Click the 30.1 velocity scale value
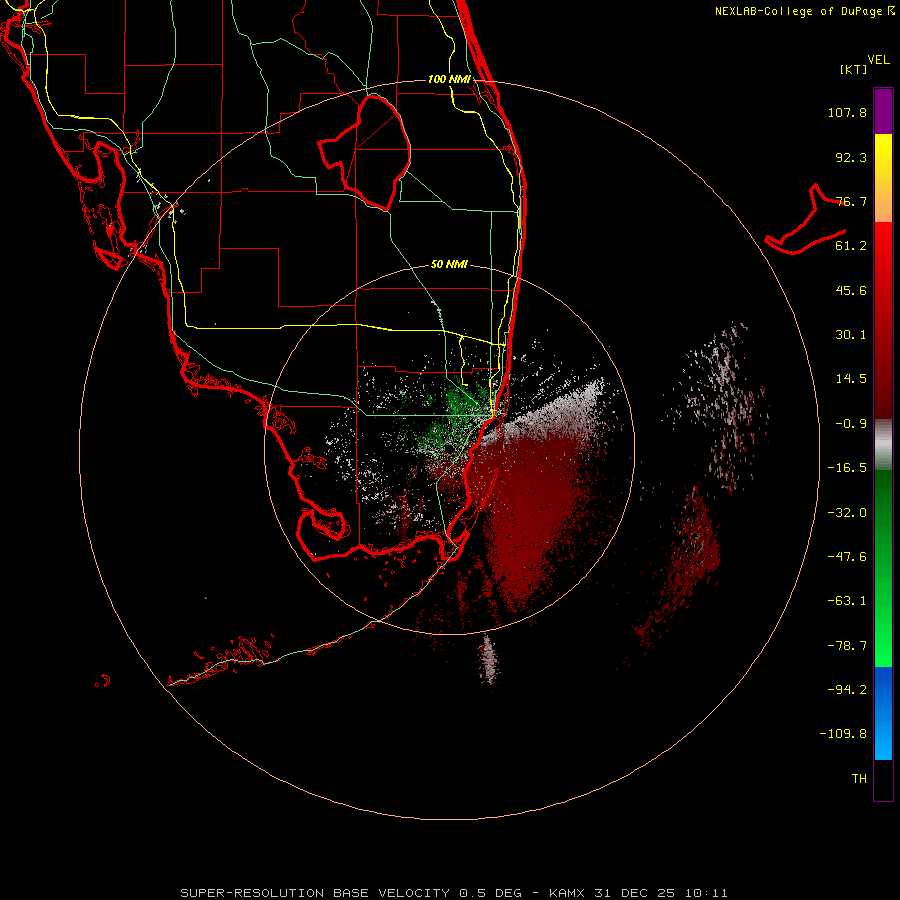This screenshot has height=900, width=900. tap(851, 335)
